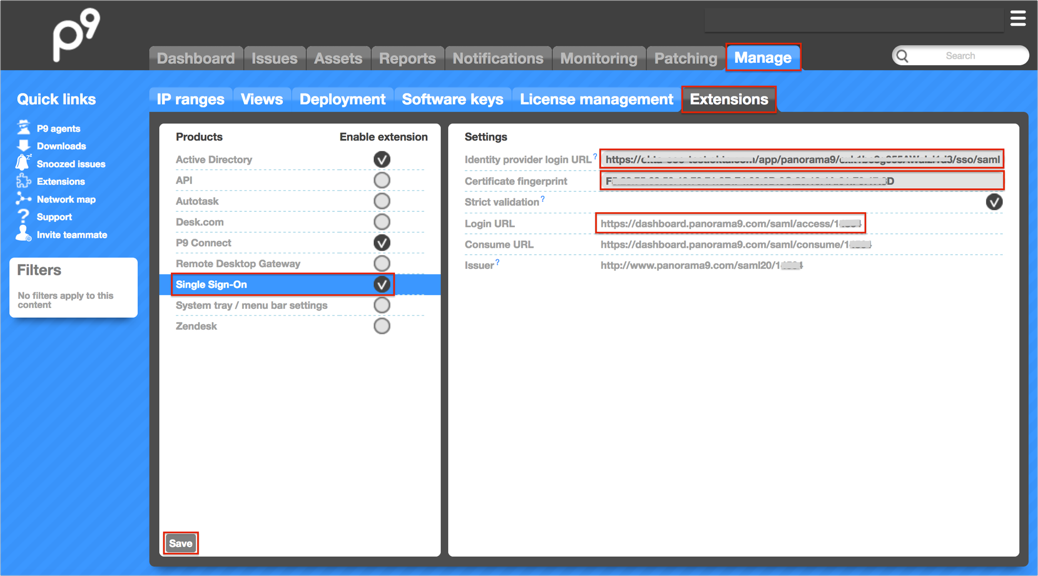
Task: Open the License management tab
Action: coord(596,99)
